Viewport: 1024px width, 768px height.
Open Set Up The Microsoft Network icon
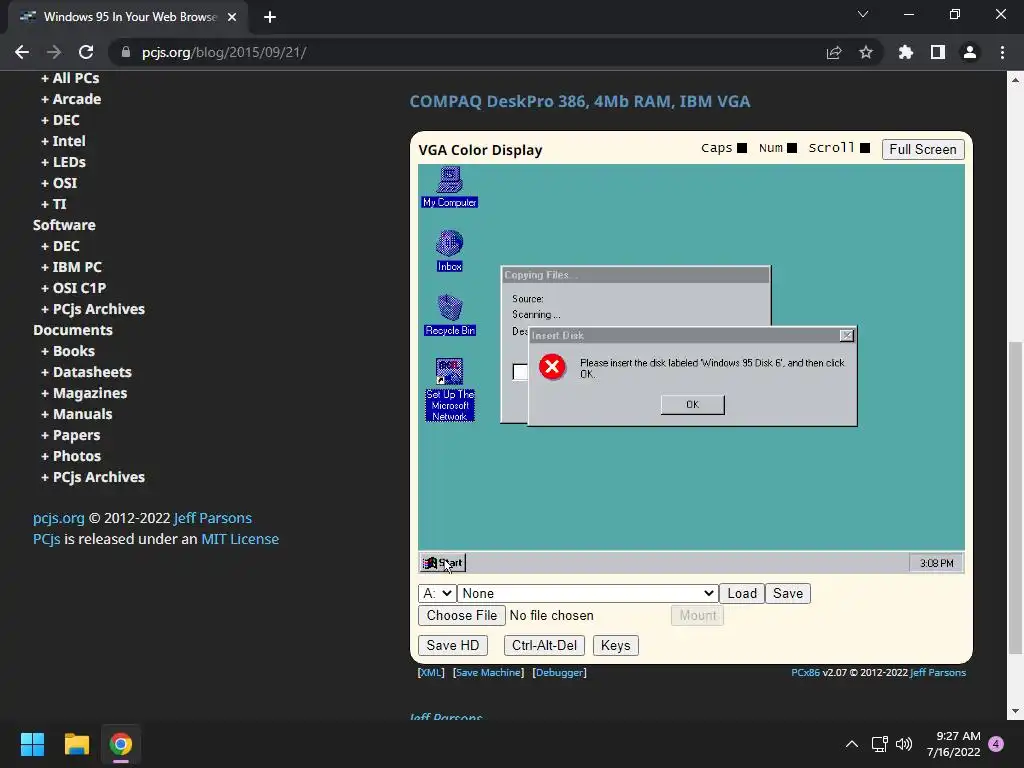click(x=449, y=390)
